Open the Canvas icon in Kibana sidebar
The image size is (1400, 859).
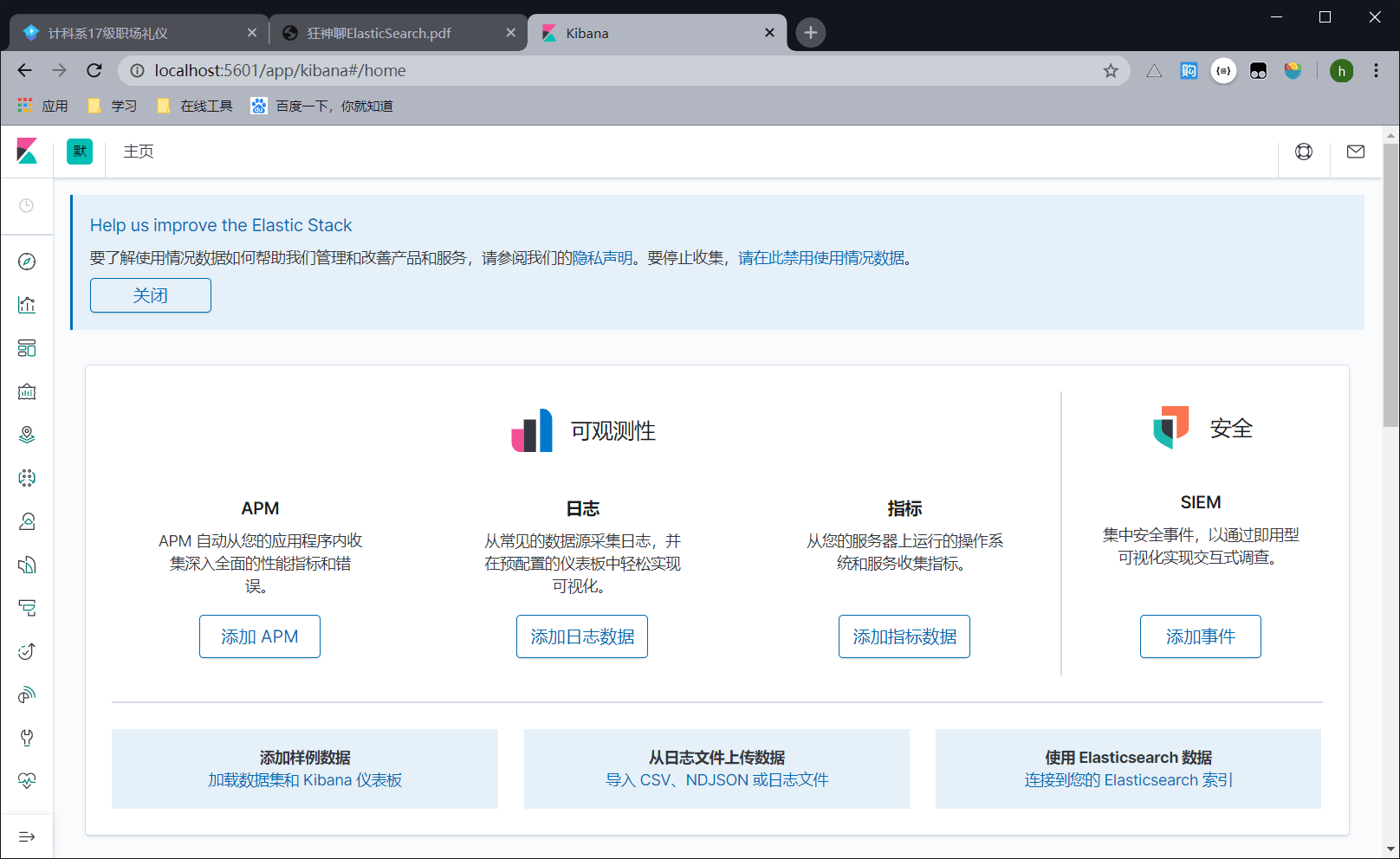[27, 391]
